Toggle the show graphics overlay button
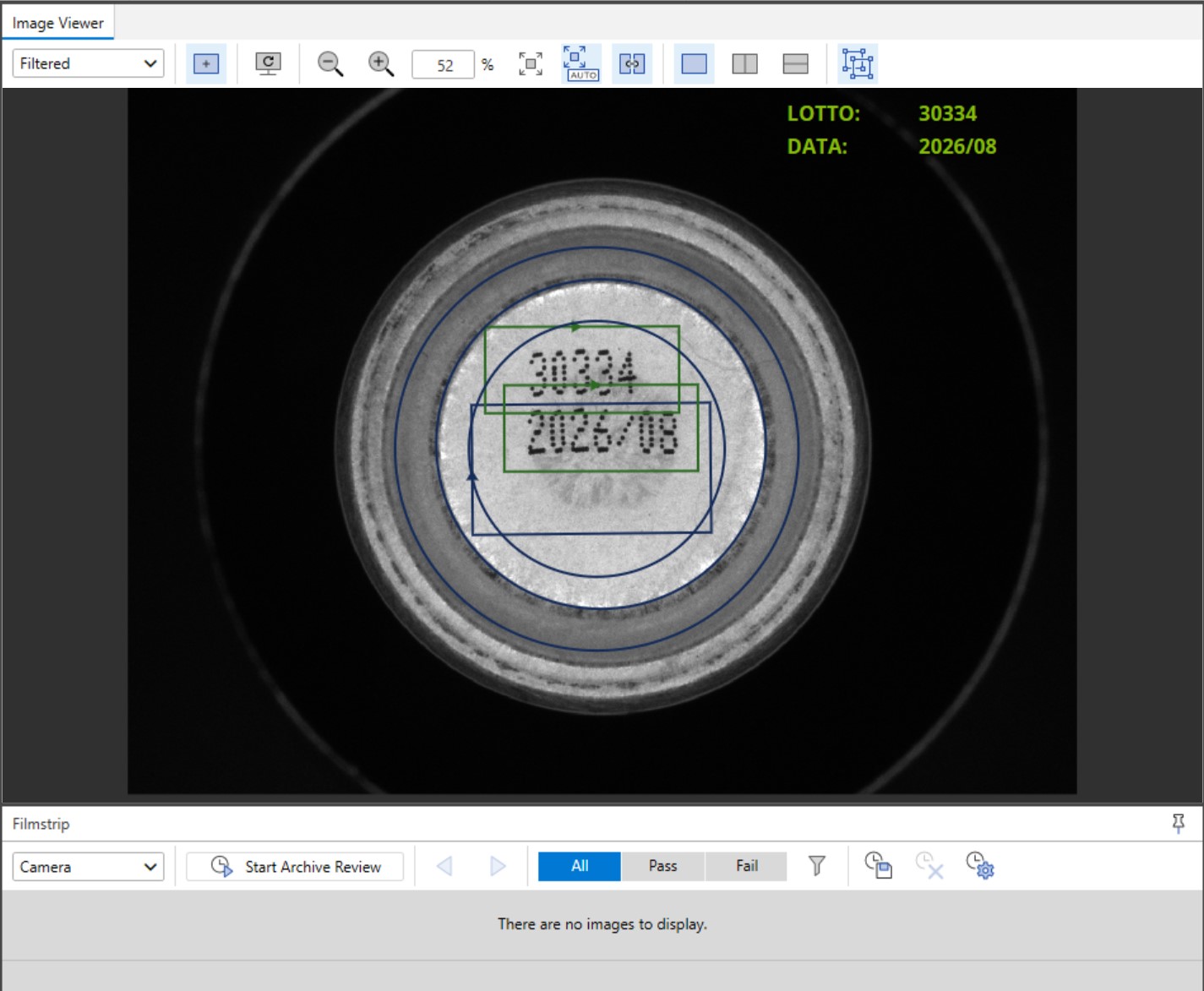Image resolution: width=1204 pixels, height=991 pixels. point(858,64)
